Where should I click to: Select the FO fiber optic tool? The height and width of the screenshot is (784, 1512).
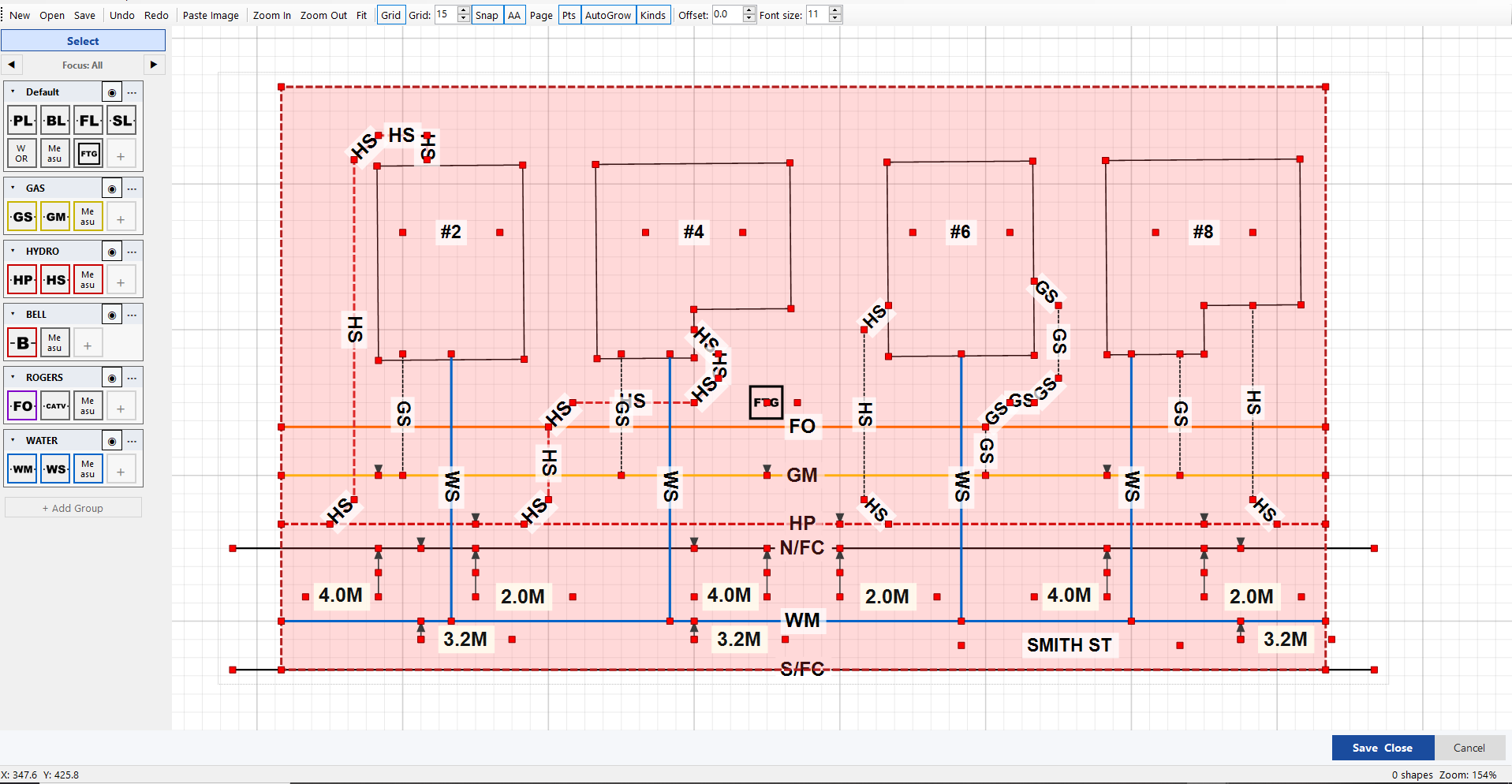[x=22, y=406]
